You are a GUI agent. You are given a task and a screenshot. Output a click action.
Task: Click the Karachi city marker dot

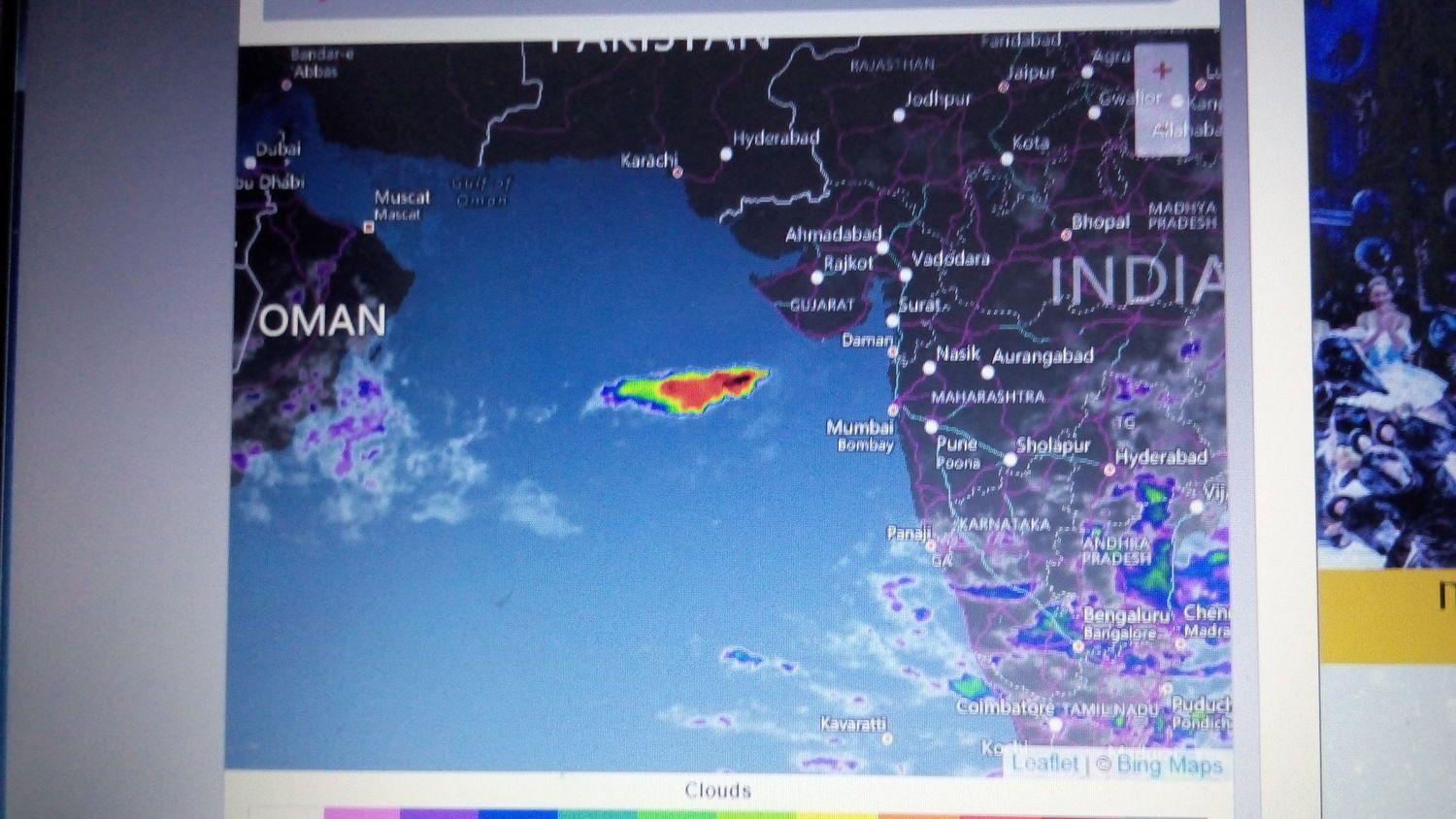(x=678, y=173)
